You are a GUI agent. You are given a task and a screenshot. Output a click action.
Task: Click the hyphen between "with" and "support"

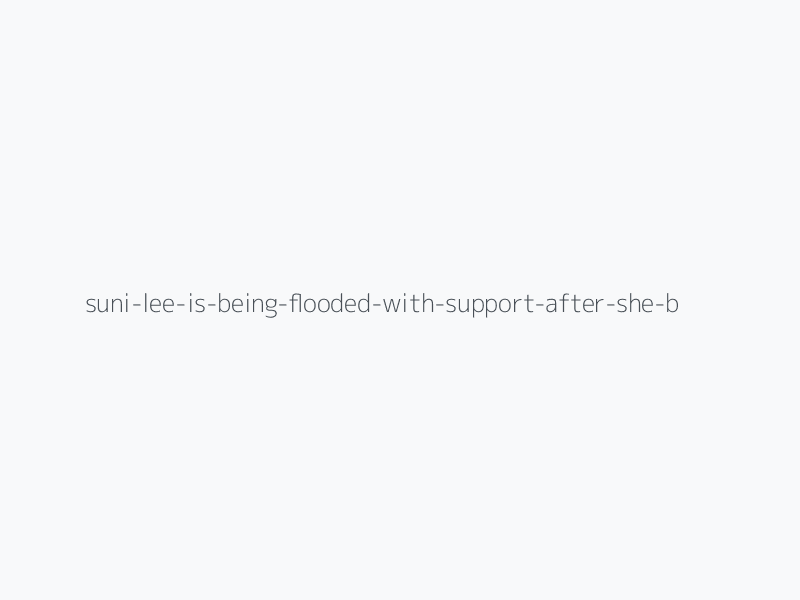pos(436,305)
